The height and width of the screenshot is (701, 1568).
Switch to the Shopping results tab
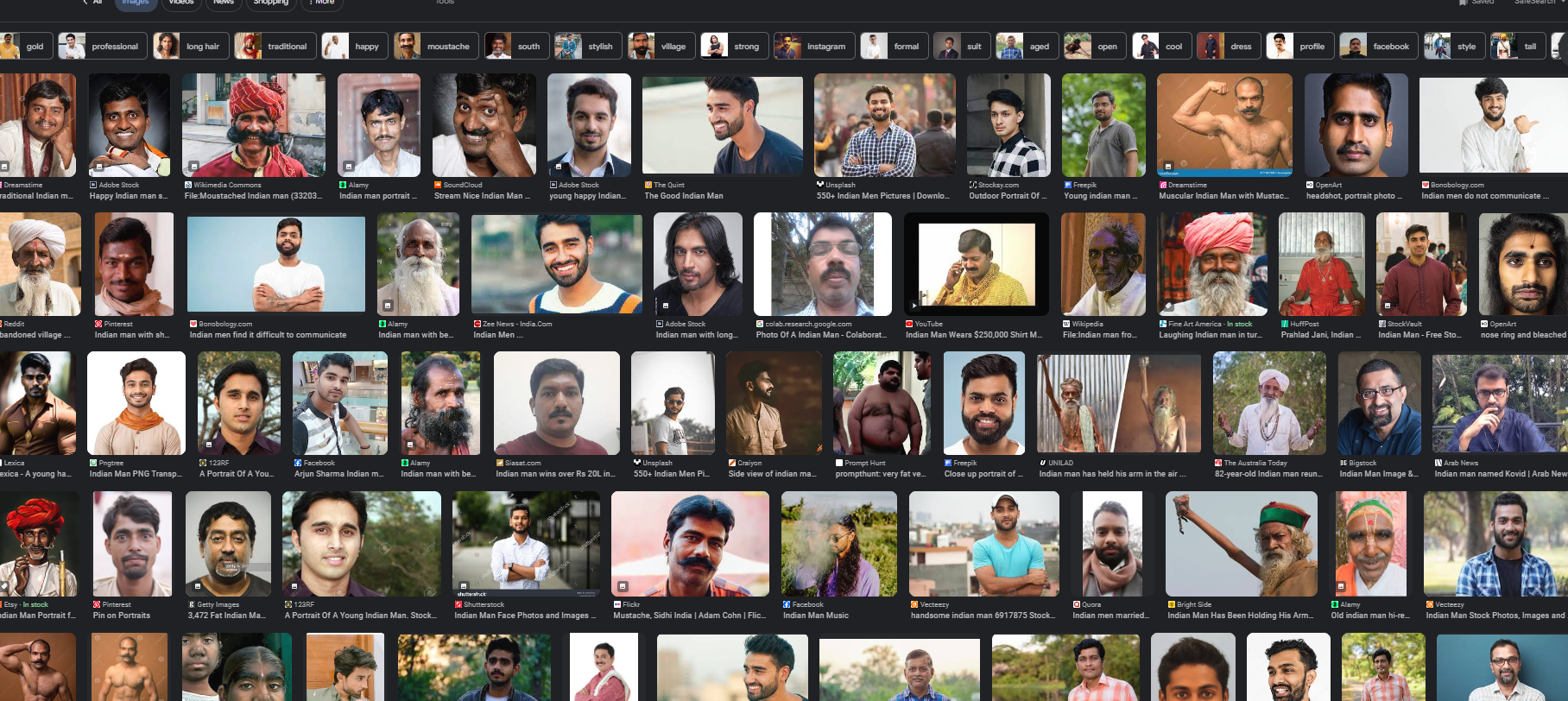[271, 3]
